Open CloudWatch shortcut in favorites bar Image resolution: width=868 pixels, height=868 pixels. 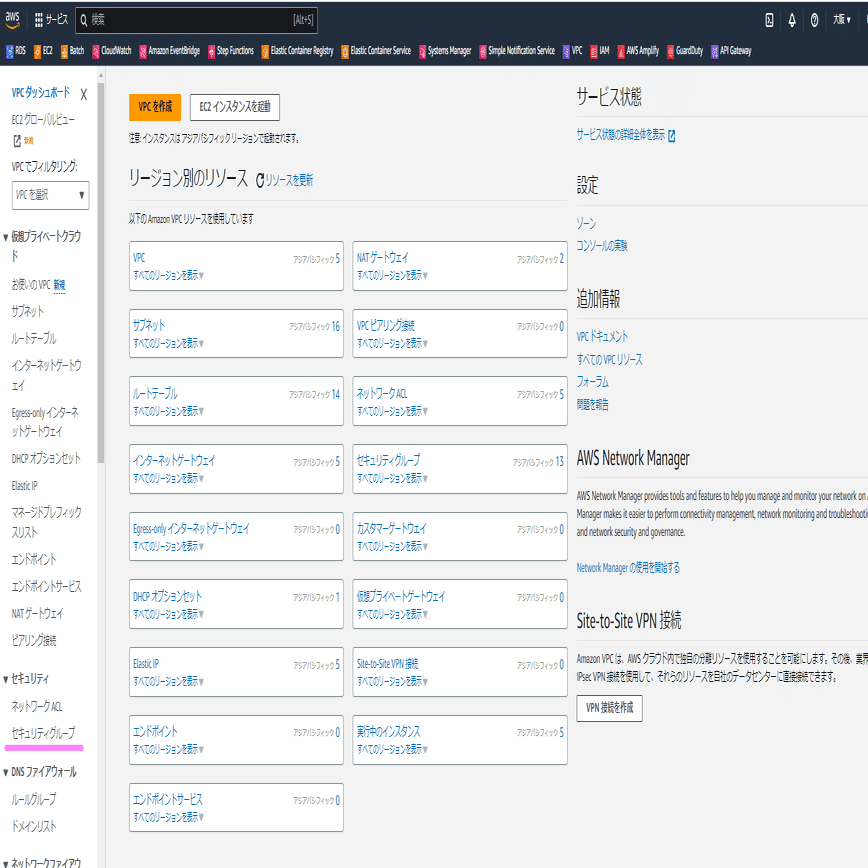click(x=111, y=51)
